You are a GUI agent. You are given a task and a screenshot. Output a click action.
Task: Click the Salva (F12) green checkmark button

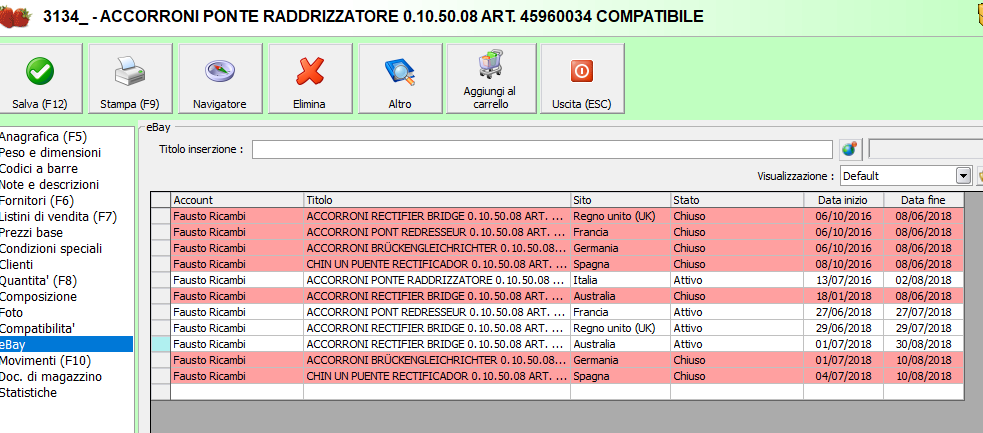(x=39, y=79)
